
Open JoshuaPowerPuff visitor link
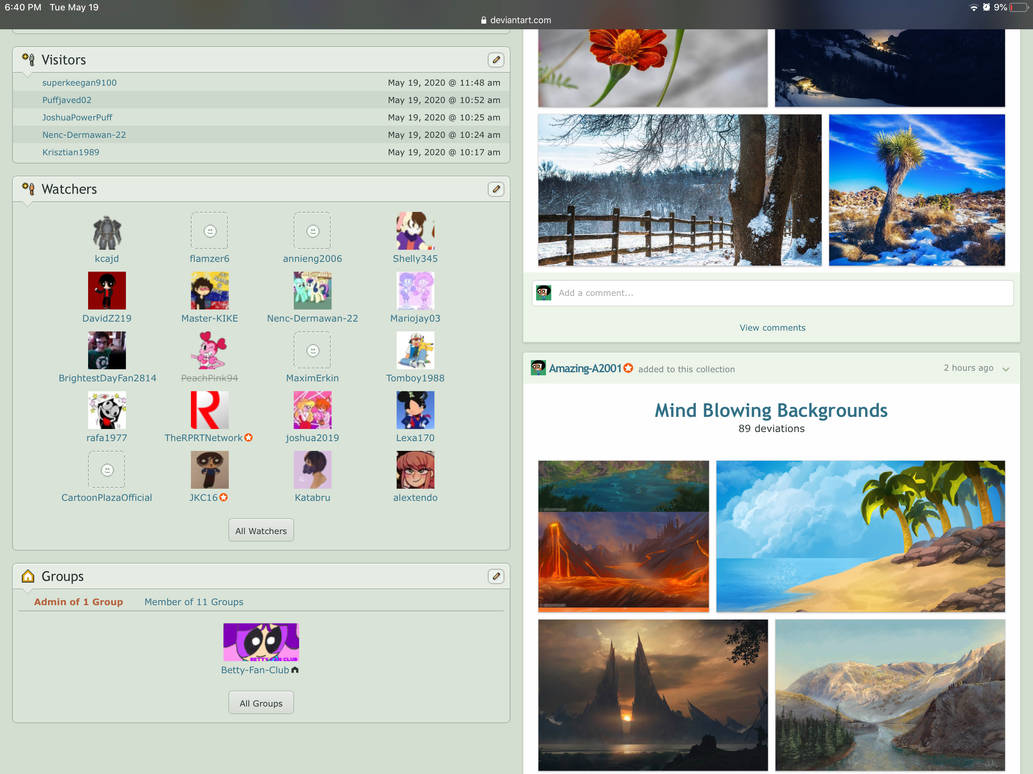(77, 117)
